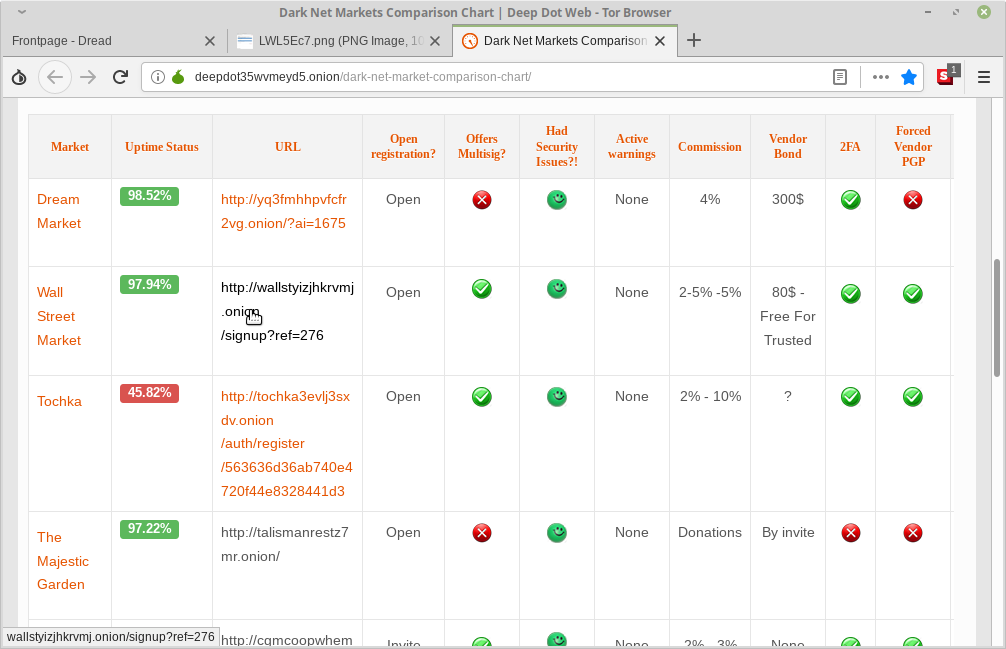Go forward to next page
The width and height of the screenshot is (1006, 649).
pyautogui.click(x=88, y=78)
